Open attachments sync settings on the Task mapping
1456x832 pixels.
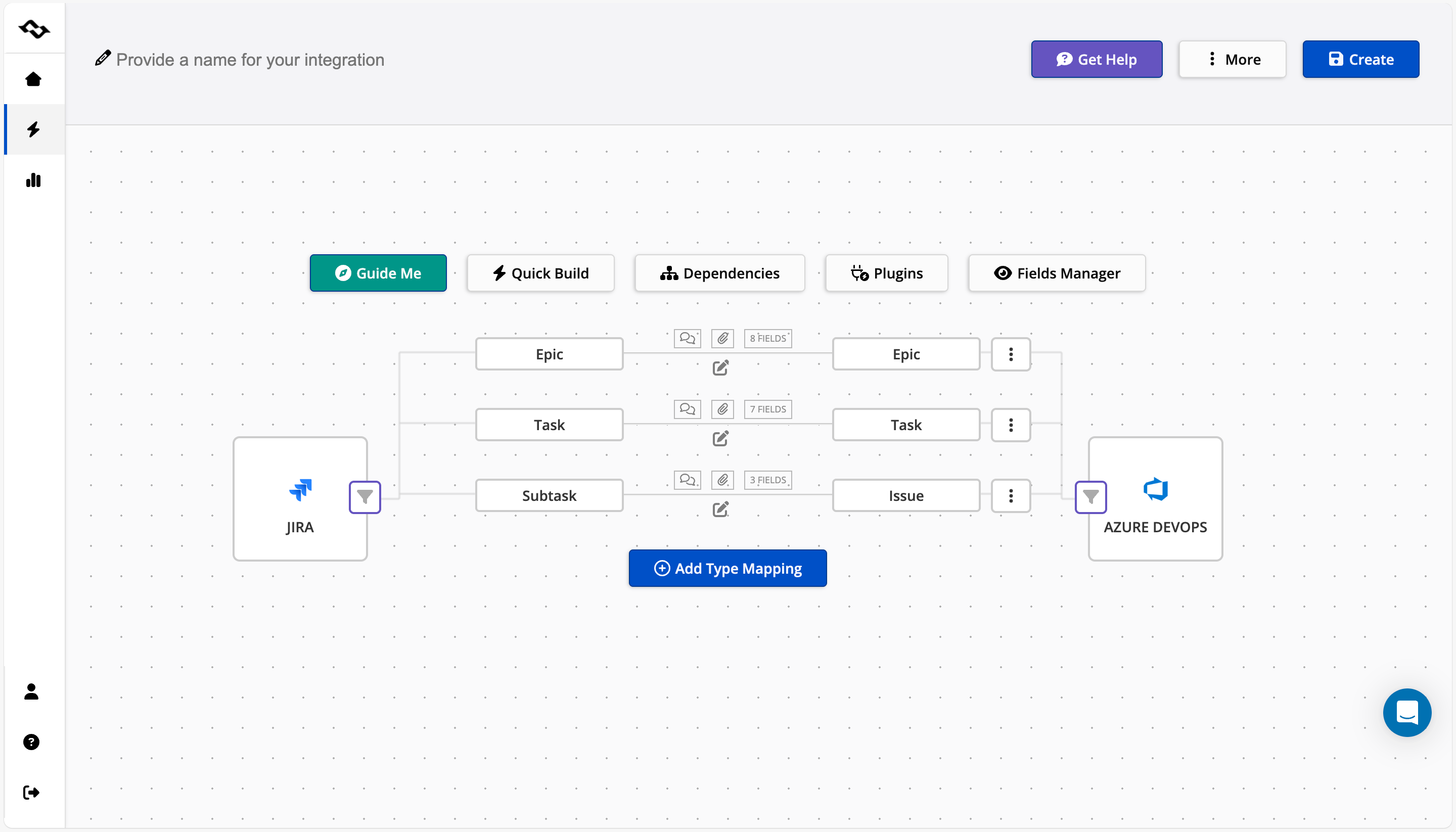[x=722, y=408]
